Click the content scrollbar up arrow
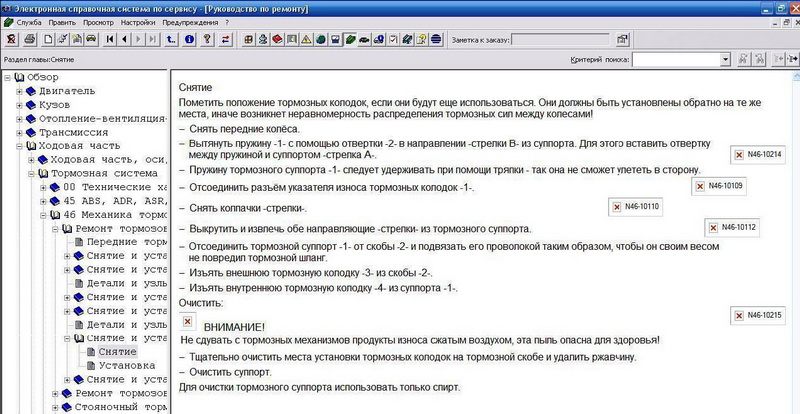The width and height of the screenshot is (800, 414). tap(796, 76)
